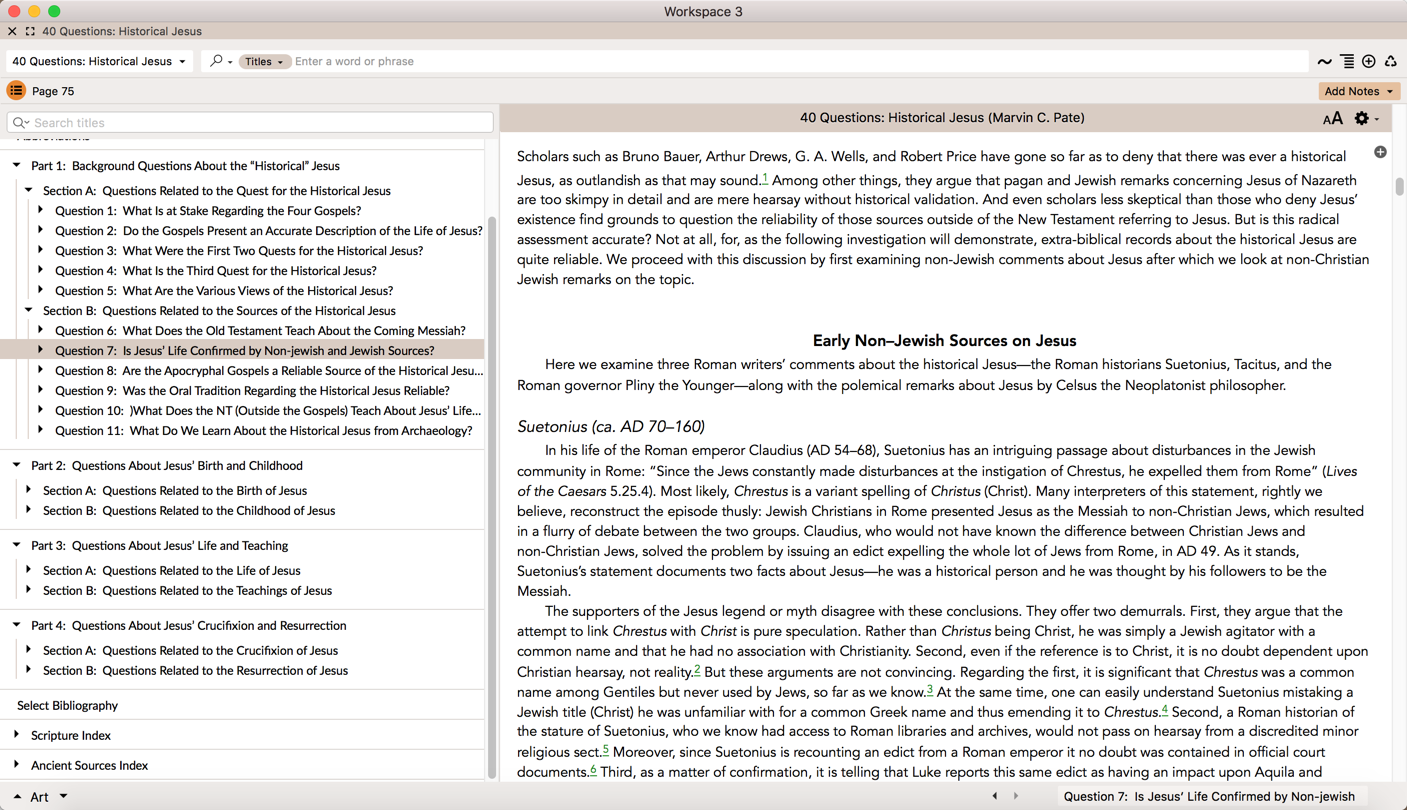Screen dimensions: 1407x810
Task: Select Section B Resurrection of Jesus
Action: 196,671
